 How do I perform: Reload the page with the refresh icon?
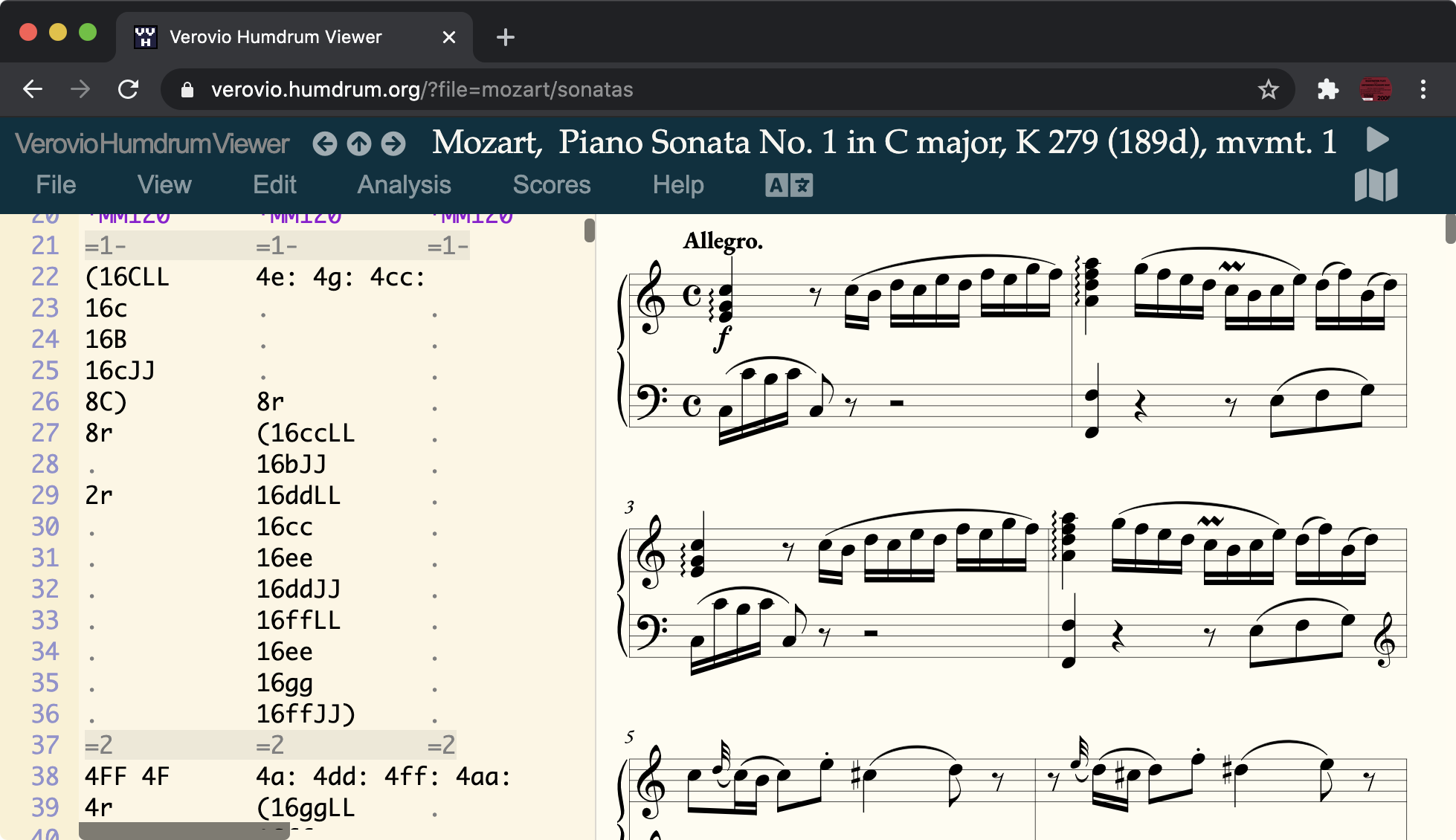(129, 89)
